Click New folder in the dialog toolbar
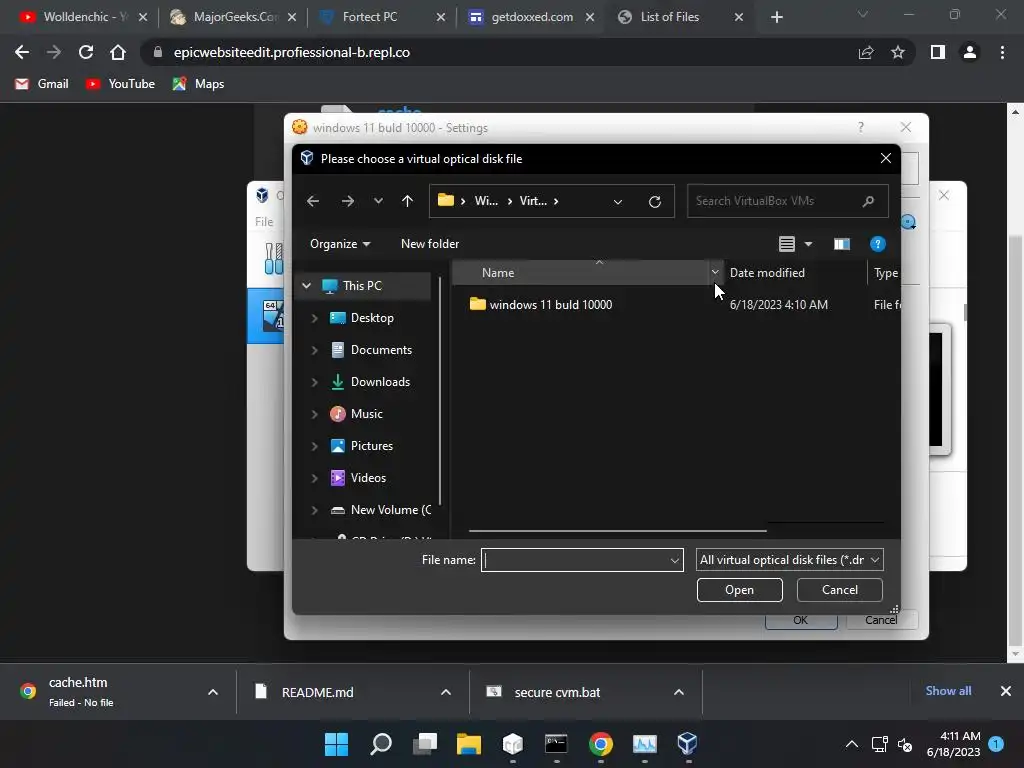Viewport: 1024px width, 768px height. point(430,244)
